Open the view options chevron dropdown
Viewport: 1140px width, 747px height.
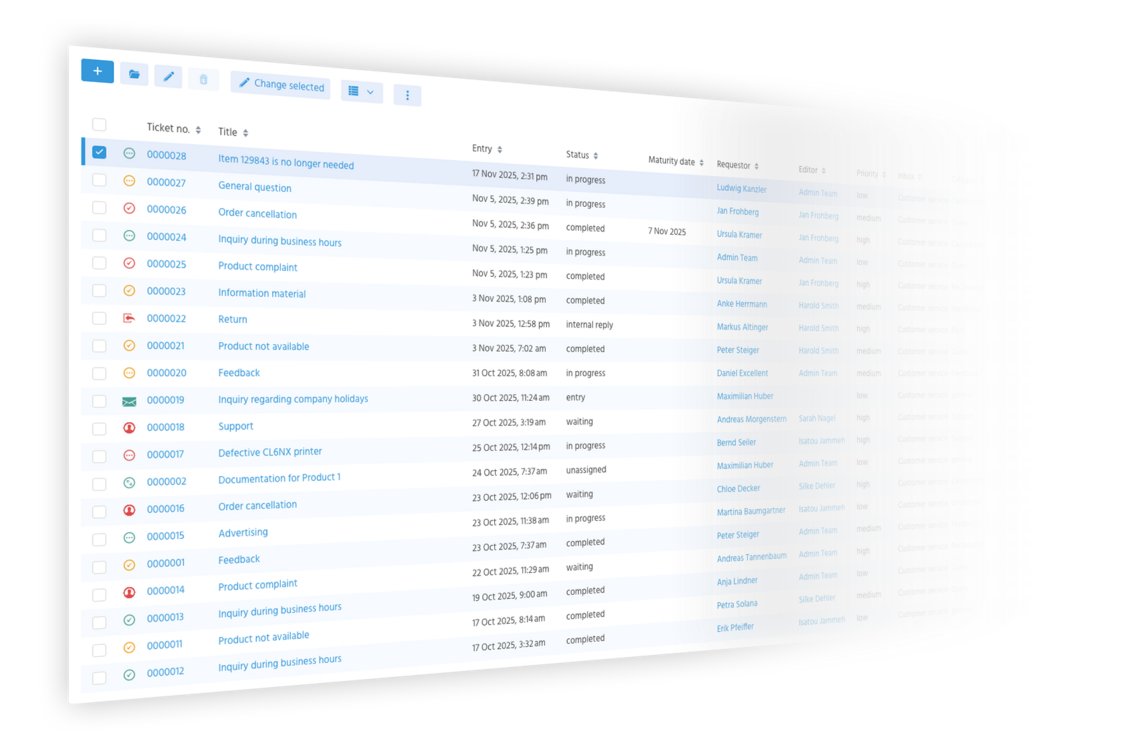click(x=369, y=92)
